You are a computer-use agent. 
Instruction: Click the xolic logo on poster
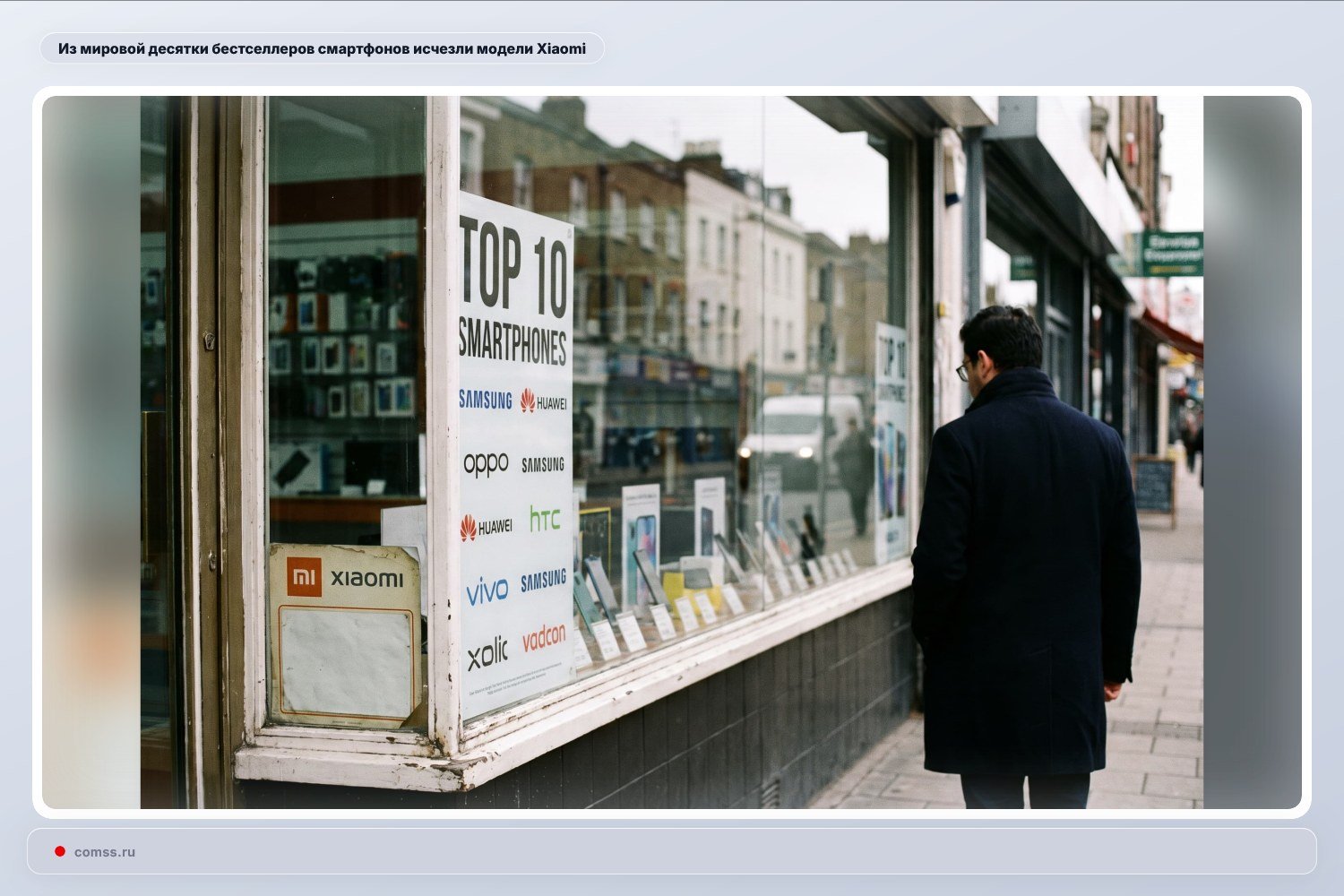point(487,653)
